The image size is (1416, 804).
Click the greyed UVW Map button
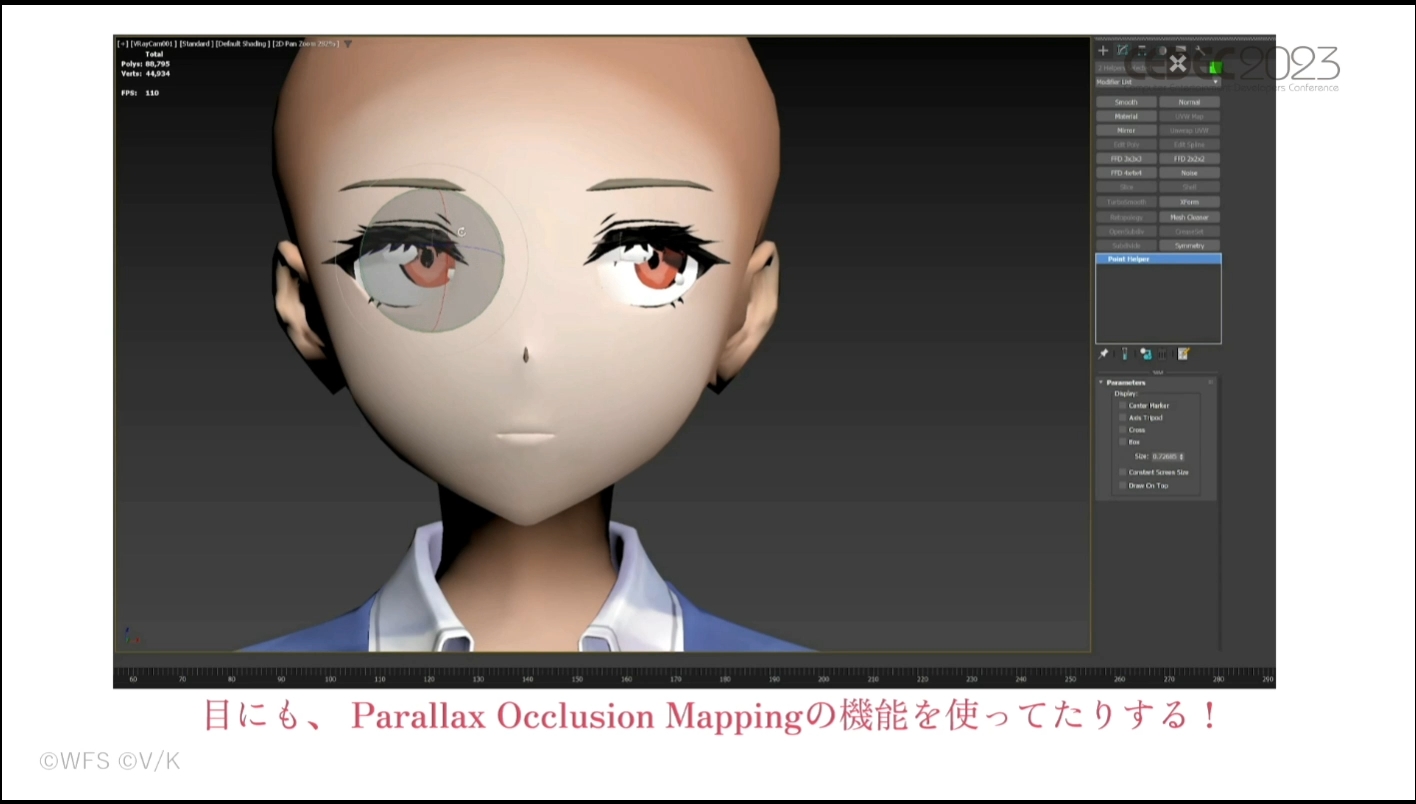1189,116
